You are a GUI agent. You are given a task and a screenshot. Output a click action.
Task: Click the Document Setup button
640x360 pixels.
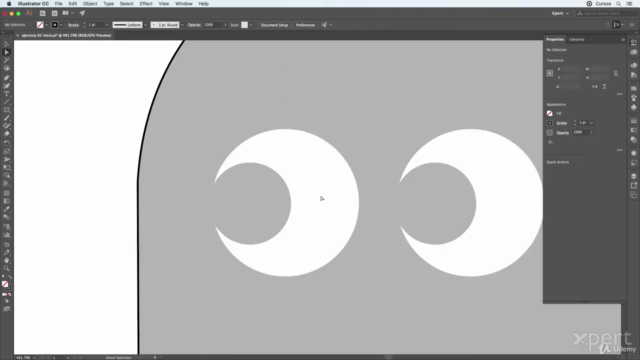coord(274,25)
